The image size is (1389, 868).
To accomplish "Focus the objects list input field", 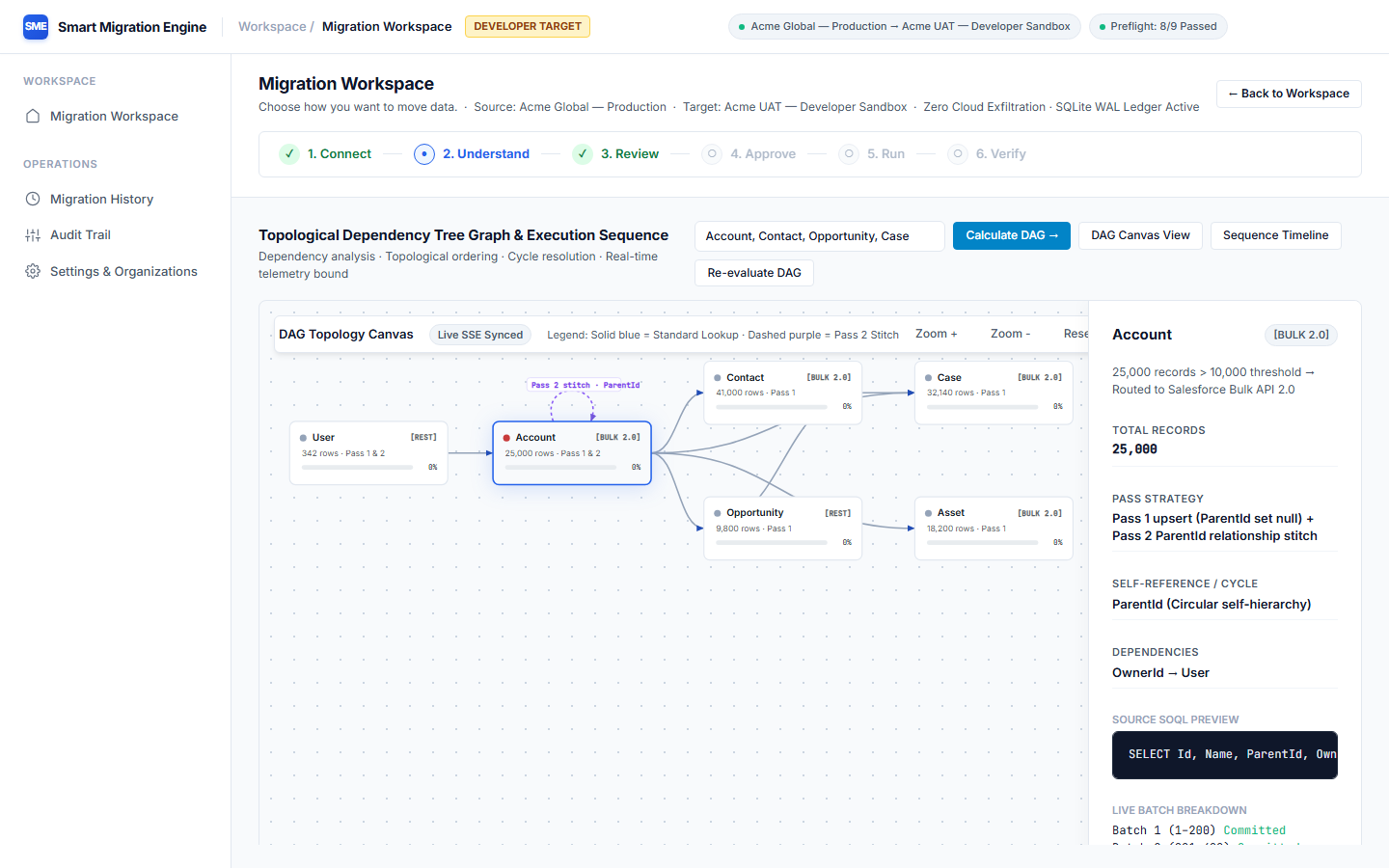I will pyautogui.click(x=820, y=236).
